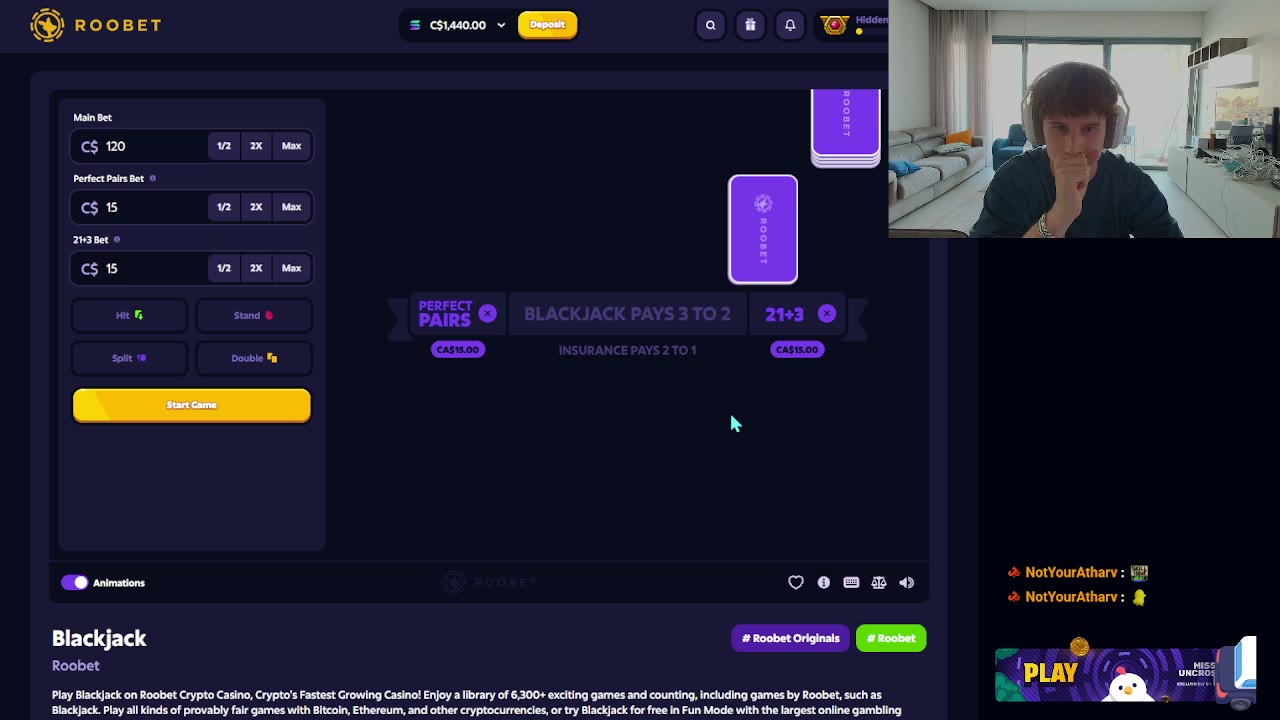Halve the Perfect Pairs Bet with 1/2

click(x=224, y=207)
